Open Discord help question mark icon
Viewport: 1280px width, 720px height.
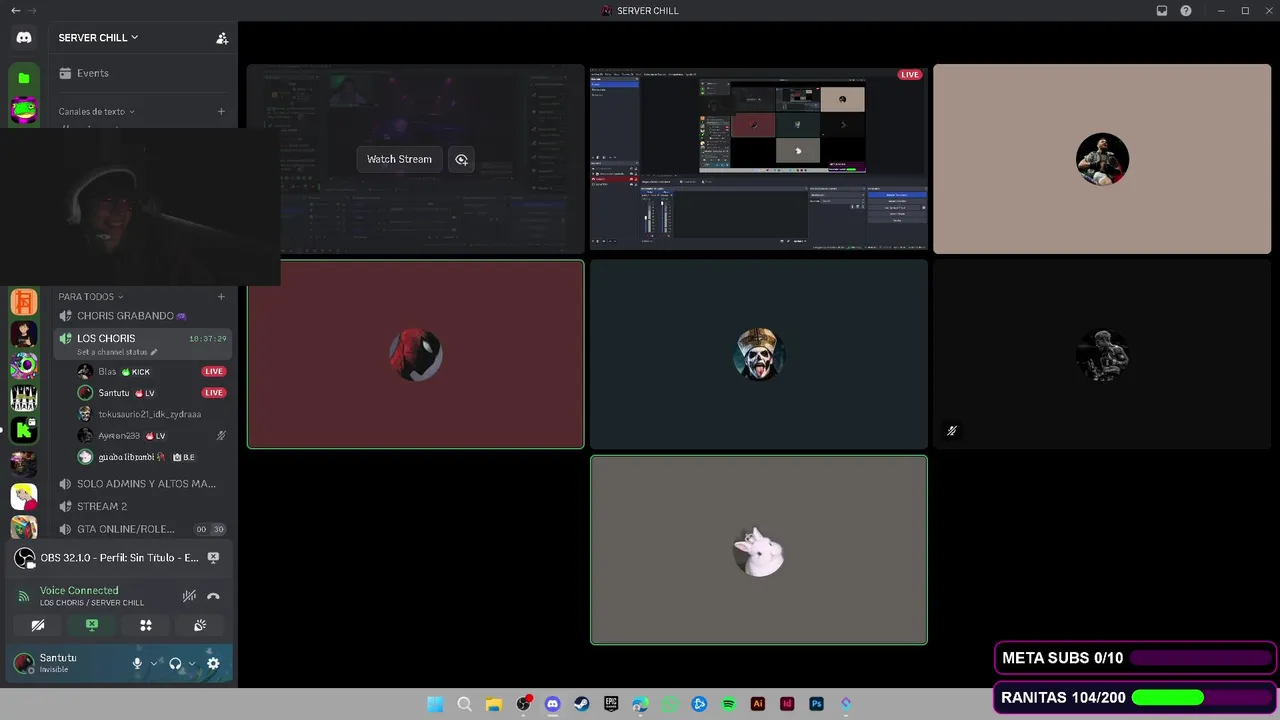1186,11
